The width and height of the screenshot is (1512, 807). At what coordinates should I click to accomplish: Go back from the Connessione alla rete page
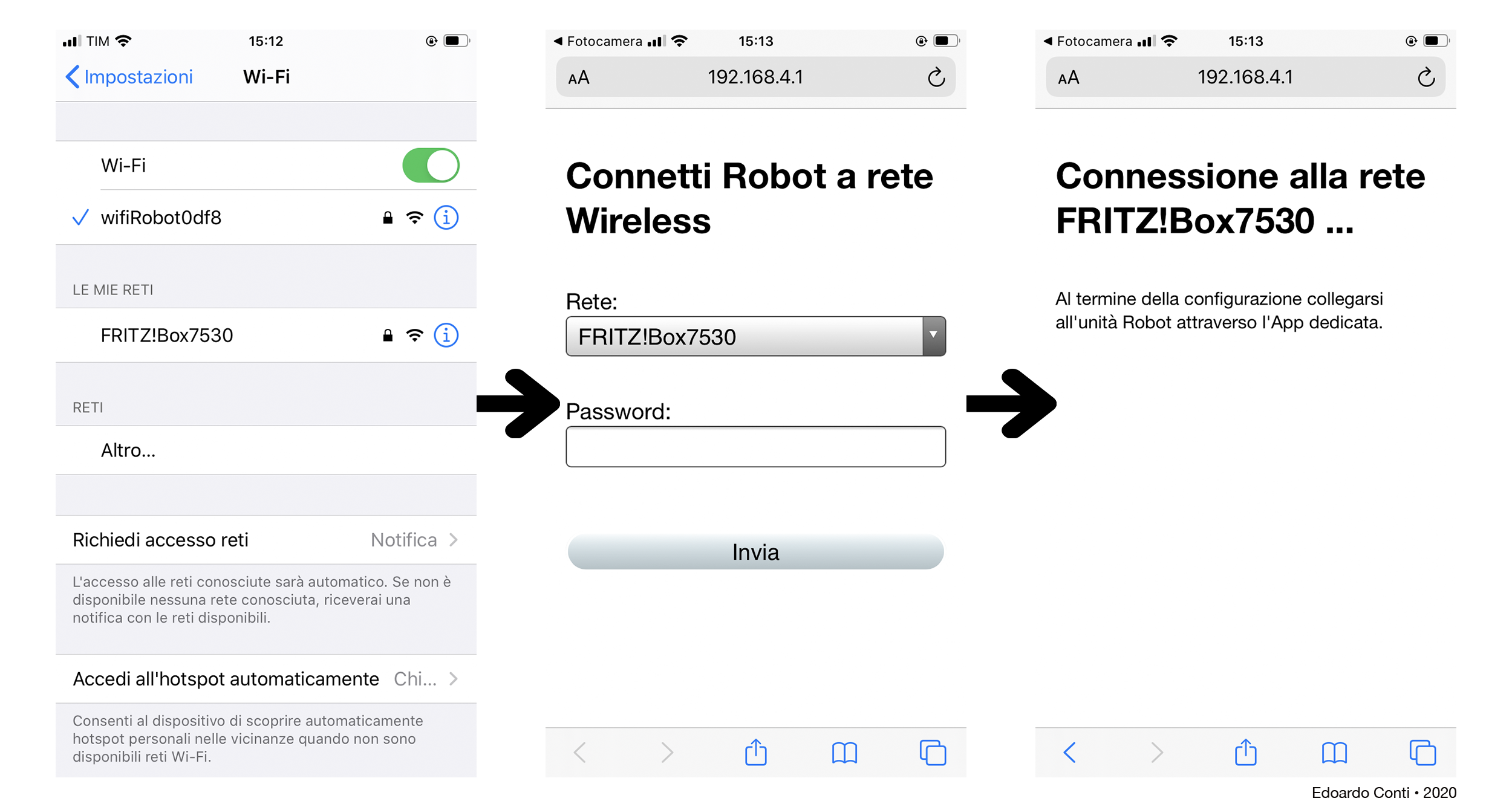point(1069,753)
